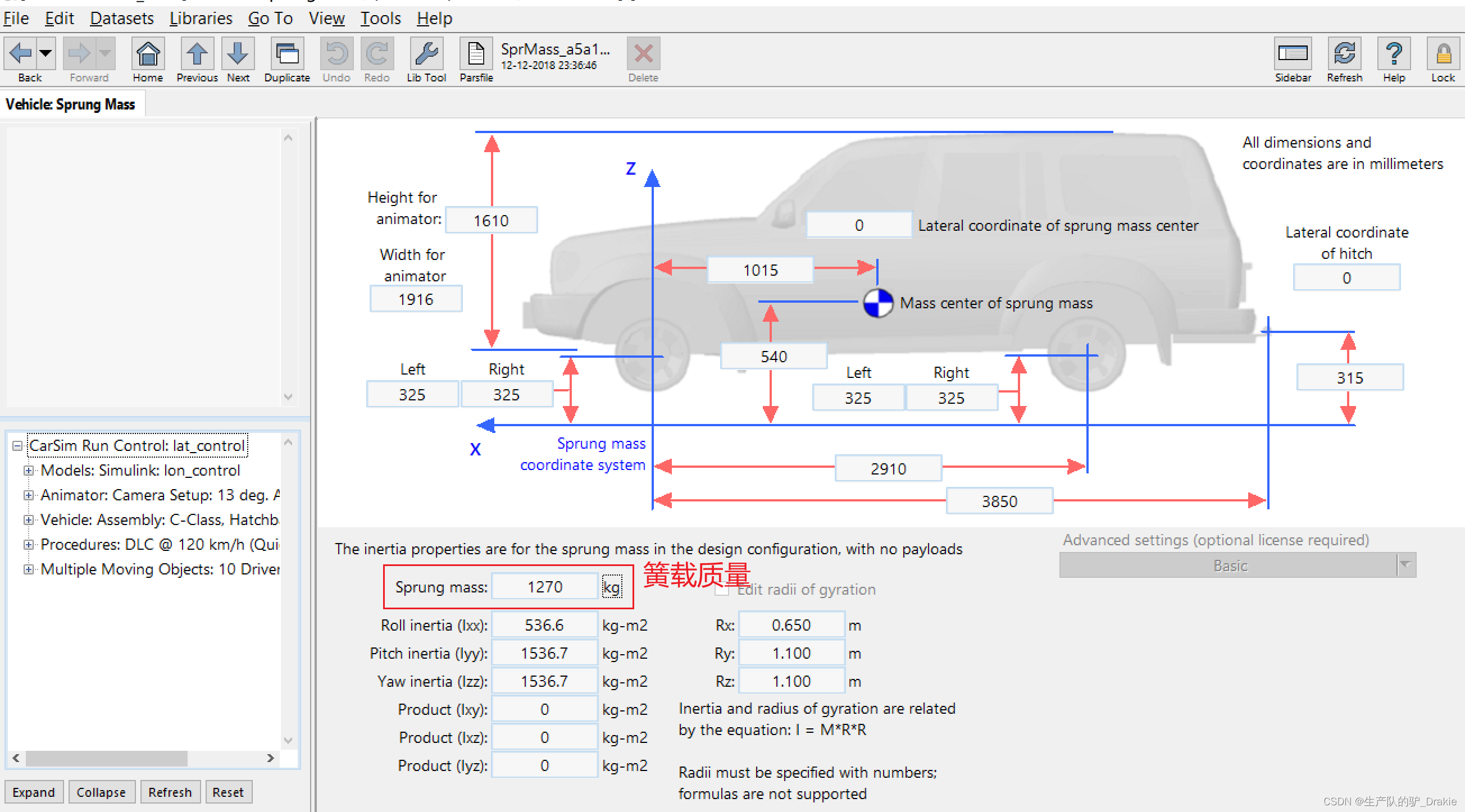
Task: Go to Next dataset with down arrow
Action: [238, 53]
